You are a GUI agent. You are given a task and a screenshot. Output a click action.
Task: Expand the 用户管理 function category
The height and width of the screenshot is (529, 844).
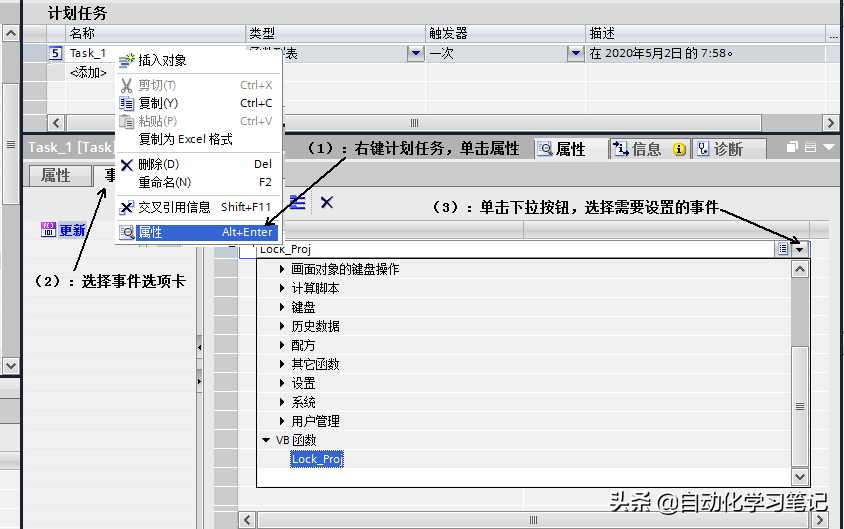coord(283,421)
